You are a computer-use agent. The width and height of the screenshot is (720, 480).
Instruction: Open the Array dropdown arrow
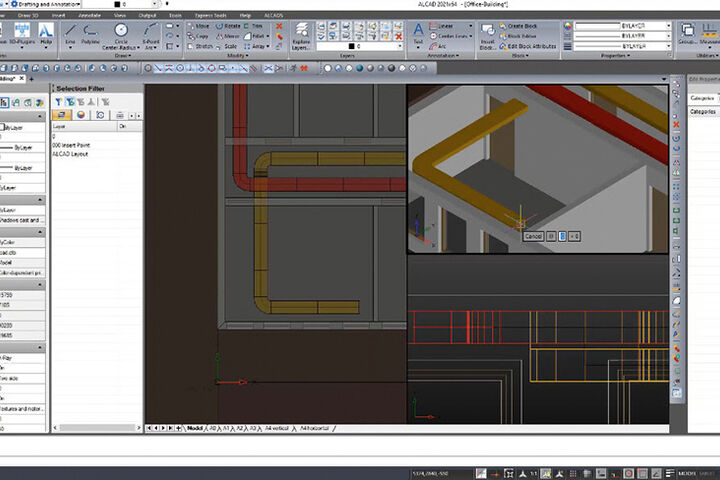coord(268,46)
